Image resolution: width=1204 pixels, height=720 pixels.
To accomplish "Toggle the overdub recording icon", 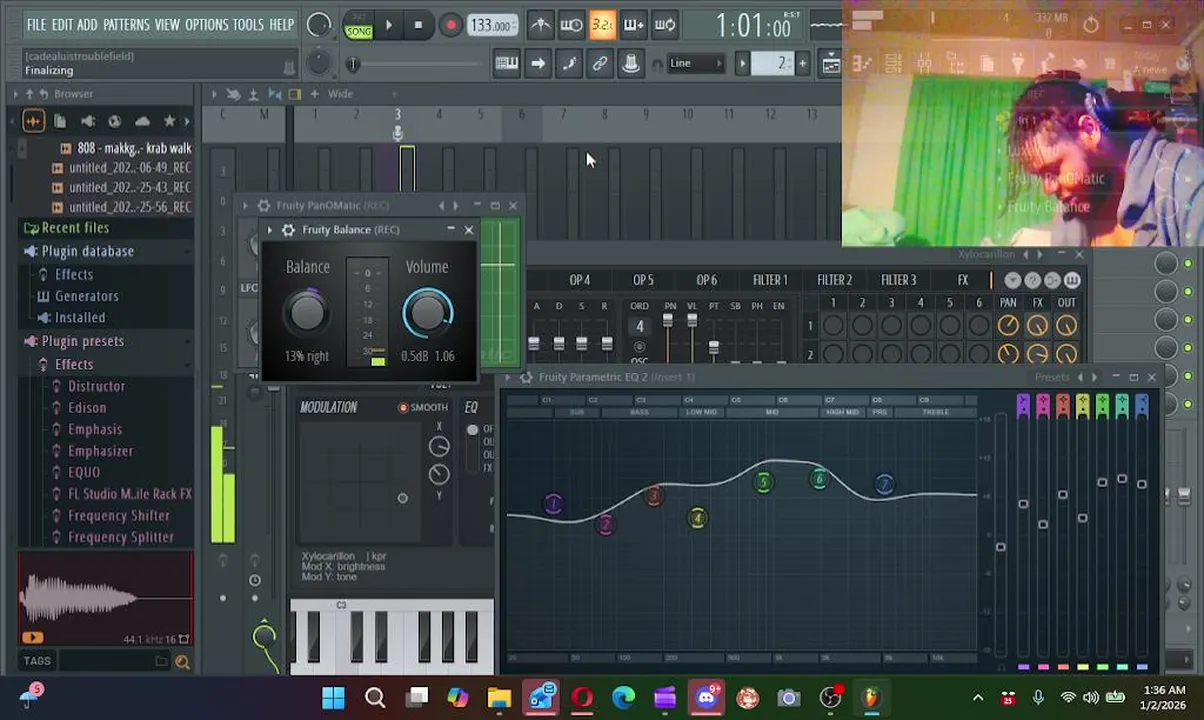I will click(x=633, y=25).
